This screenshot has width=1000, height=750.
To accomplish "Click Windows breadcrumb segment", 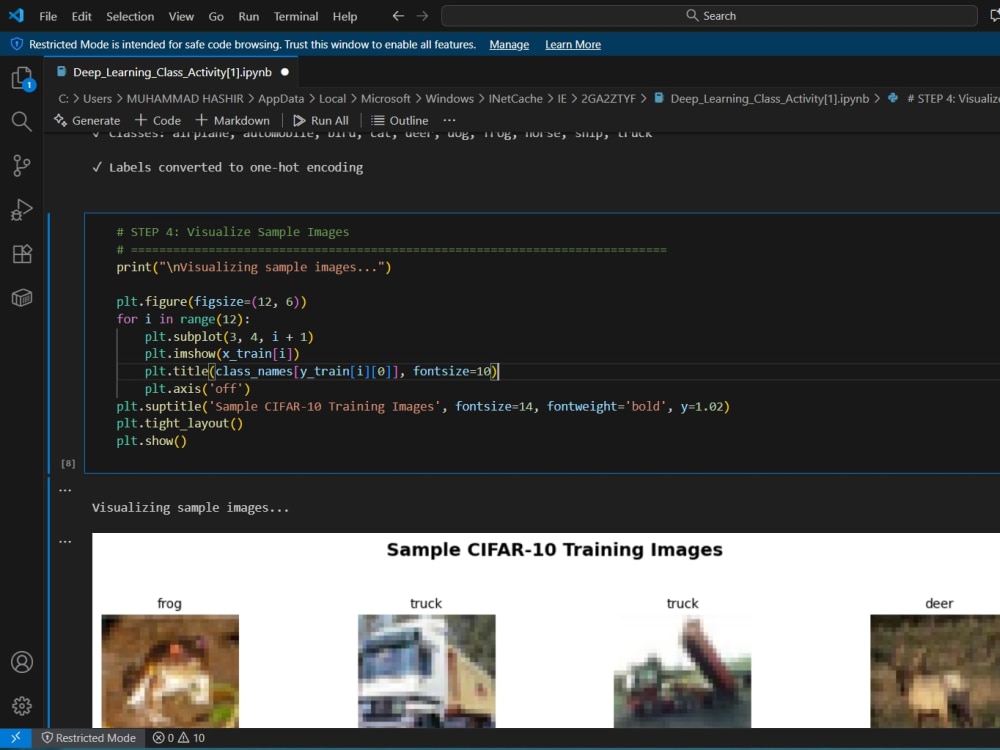I will click(450, 99).
